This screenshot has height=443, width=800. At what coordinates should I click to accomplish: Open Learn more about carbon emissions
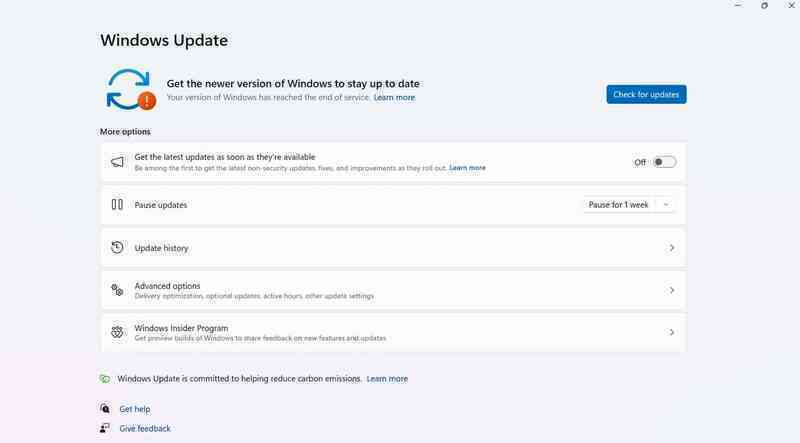tap(387, 379)
